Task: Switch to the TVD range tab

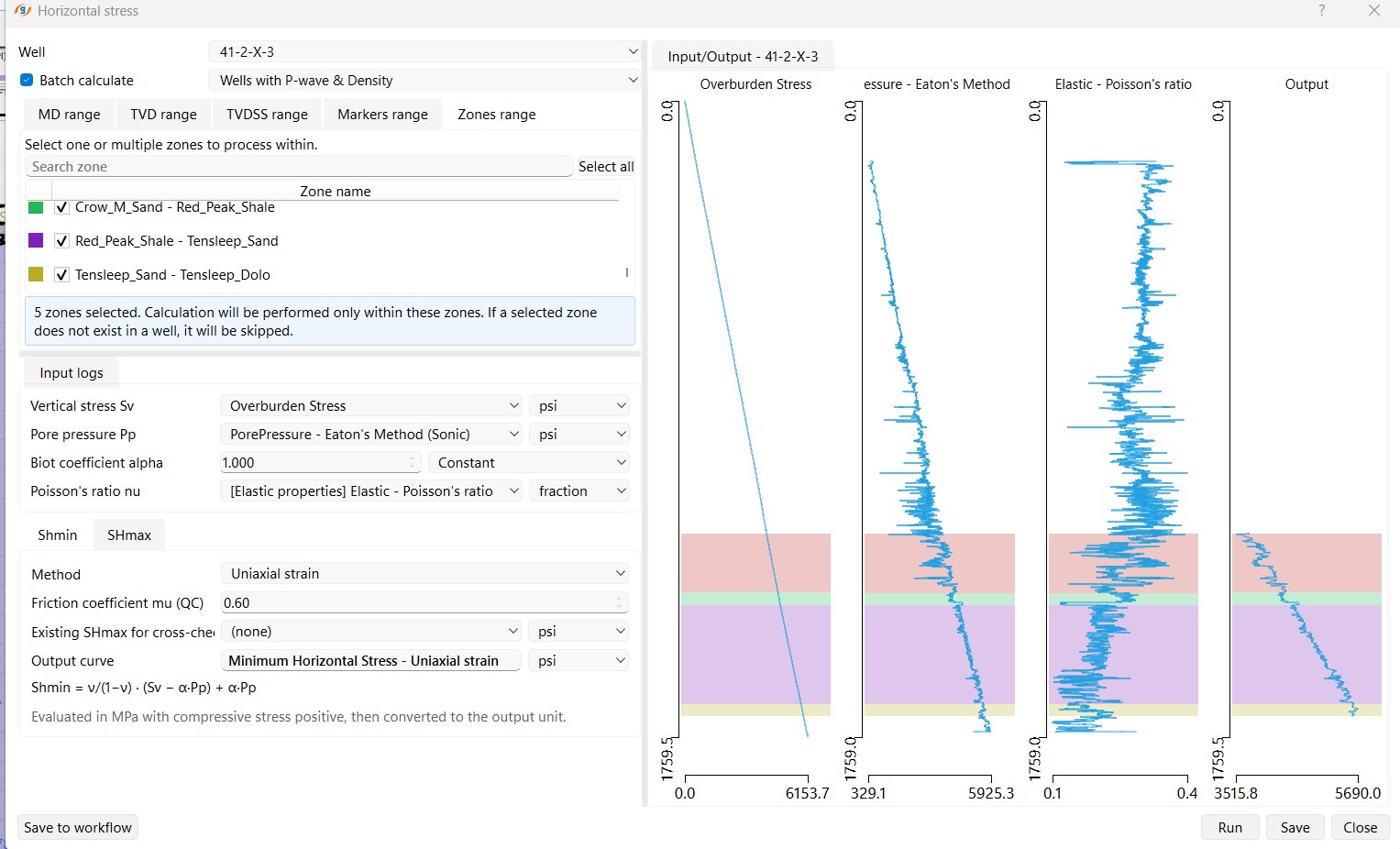Action: [x=163, y=115]
